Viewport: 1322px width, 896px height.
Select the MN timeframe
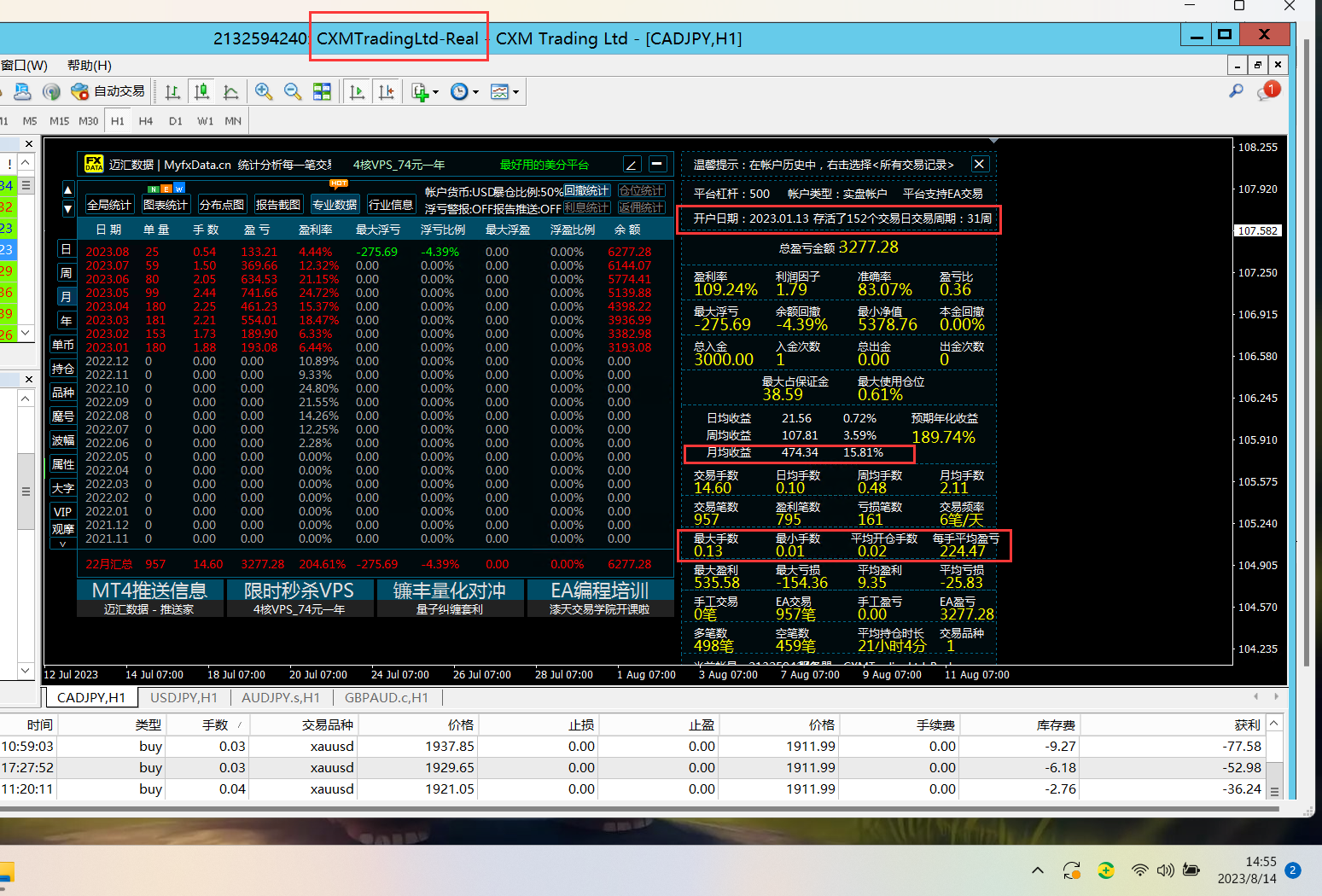click(233, 121)
